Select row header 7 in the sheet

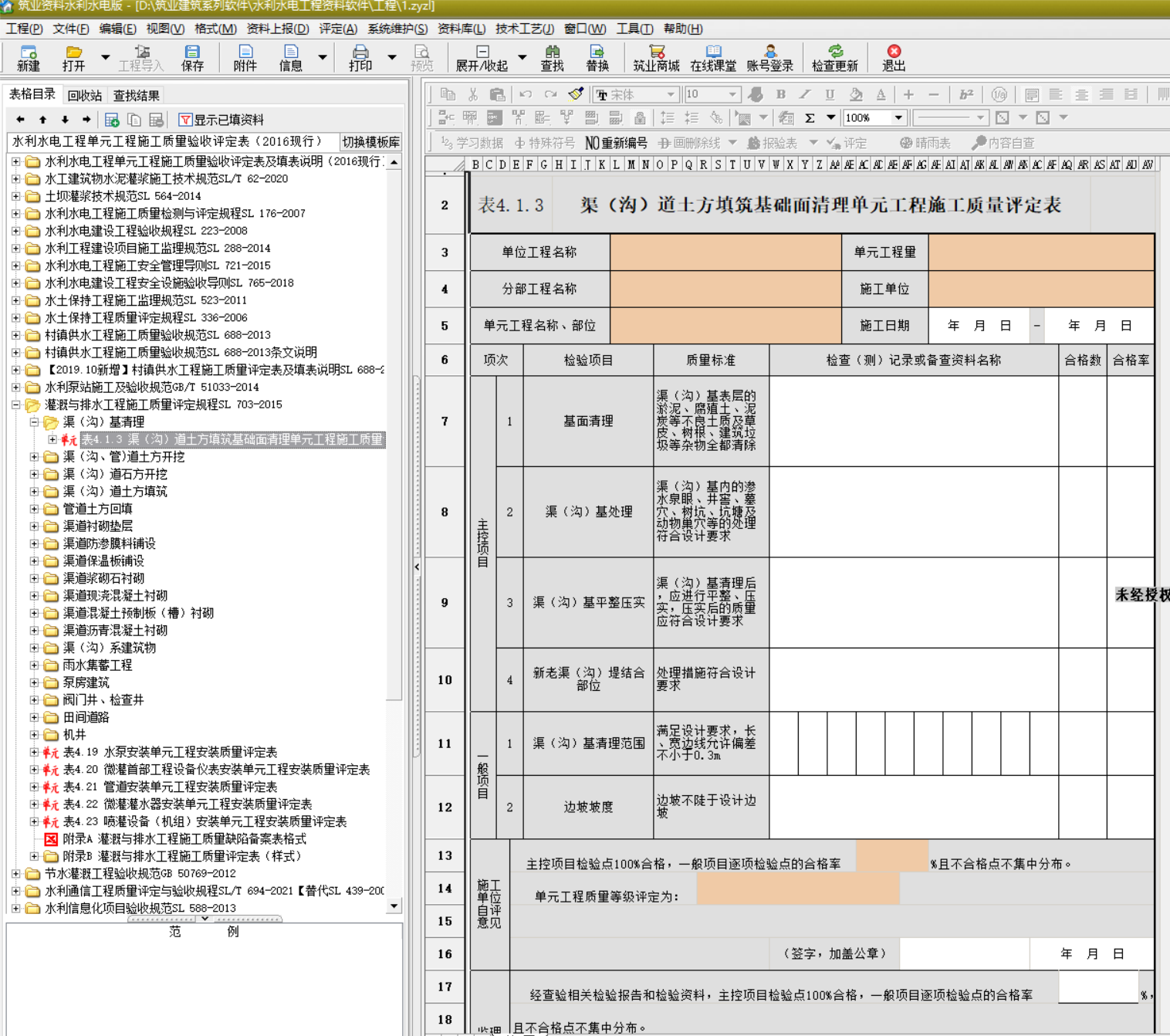coord(445,421)
